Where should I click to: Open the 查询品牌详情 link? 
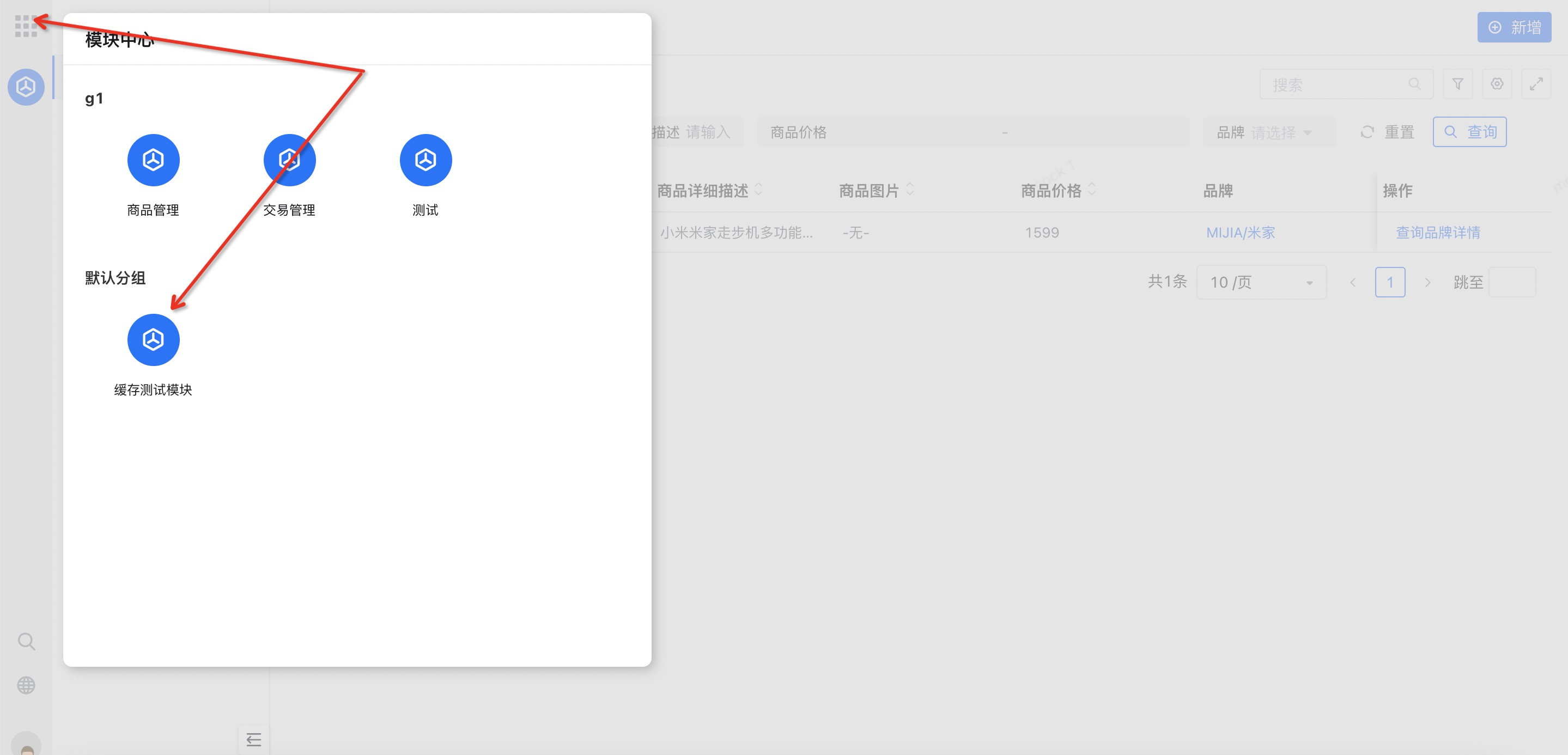tap(1438, 233)
